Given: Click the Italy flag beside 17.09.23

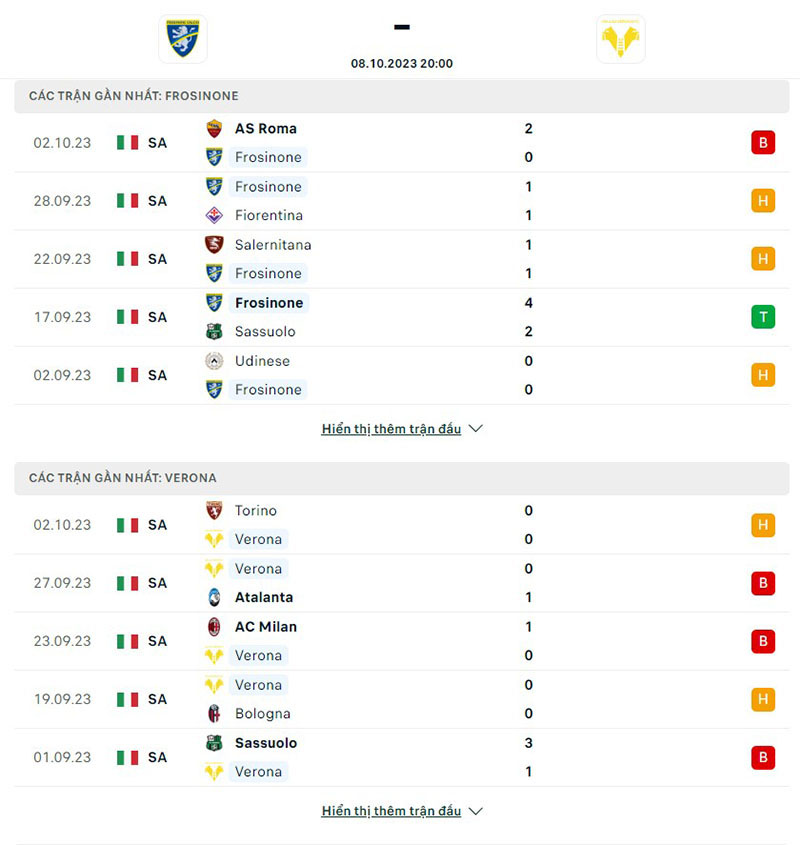Looking at the screenshot, I should click(127, 317).
